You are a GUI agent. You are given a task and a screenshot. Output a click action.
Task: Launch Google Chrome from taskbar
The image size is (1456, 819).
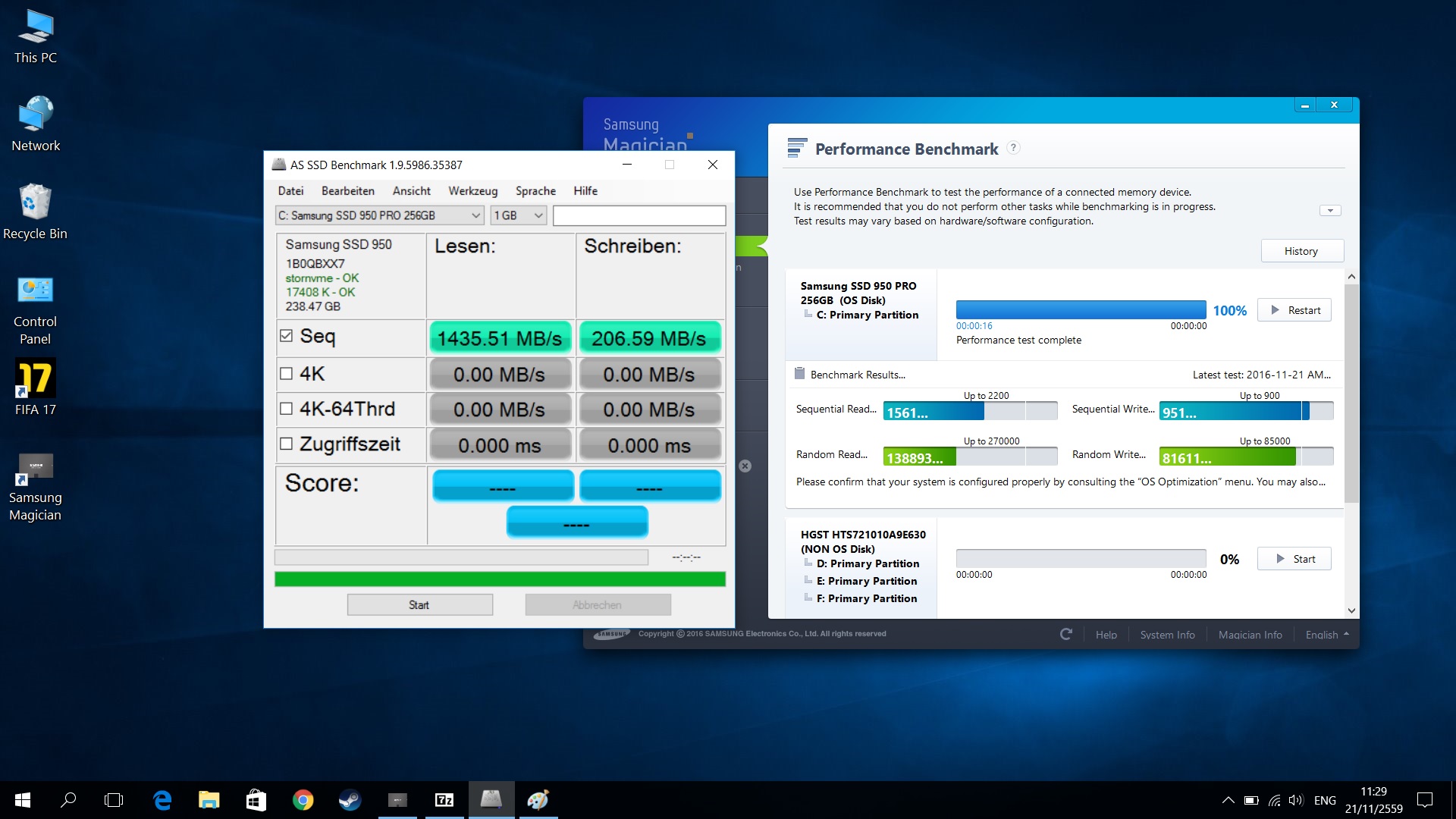303,800
